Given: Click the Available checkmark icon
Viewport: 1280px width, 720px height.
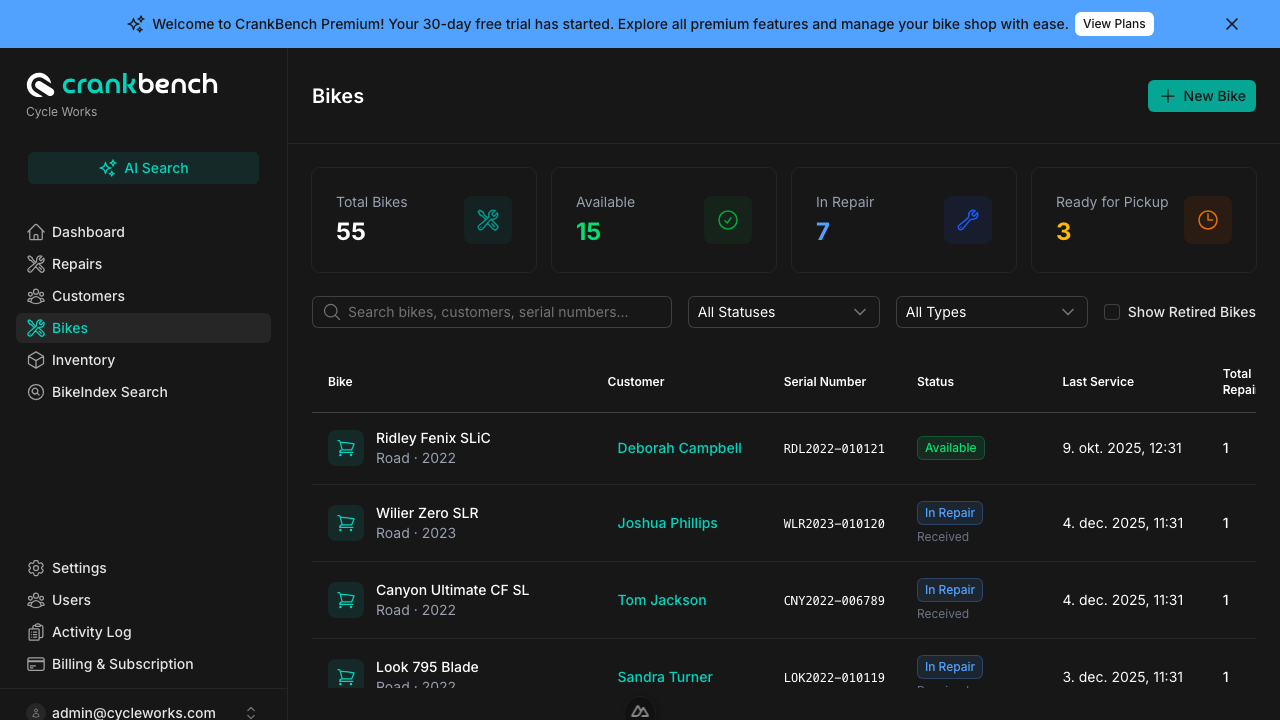Looking at the screenshot, I should [728, 220].
